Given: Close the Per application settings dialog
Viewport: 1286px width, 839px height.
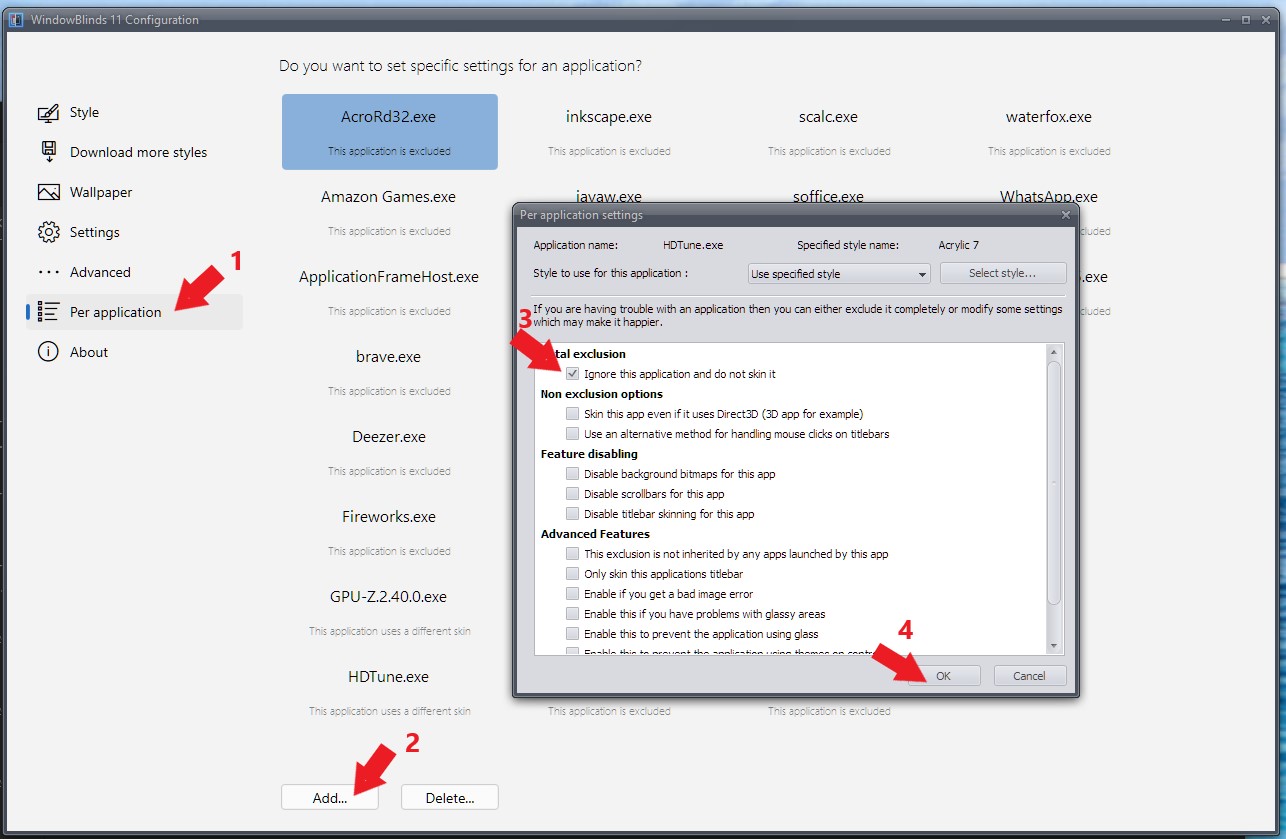Looking at the screenshot, I should click(x=1065, y=215).
